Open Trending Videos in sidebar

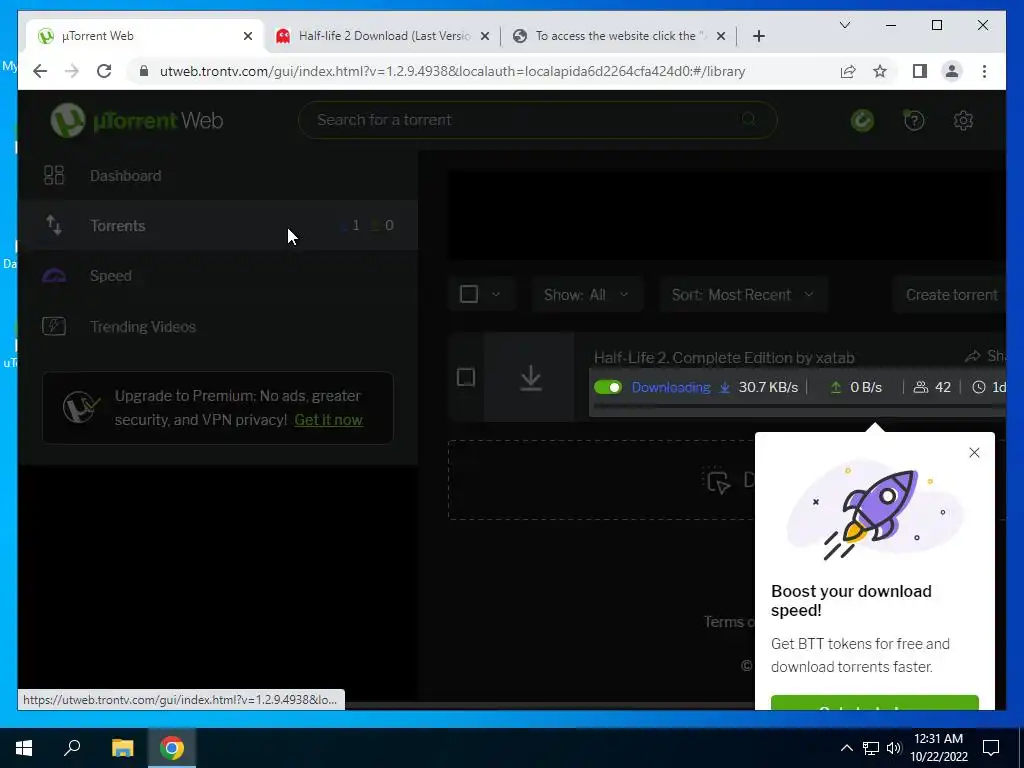pos(218,327)
